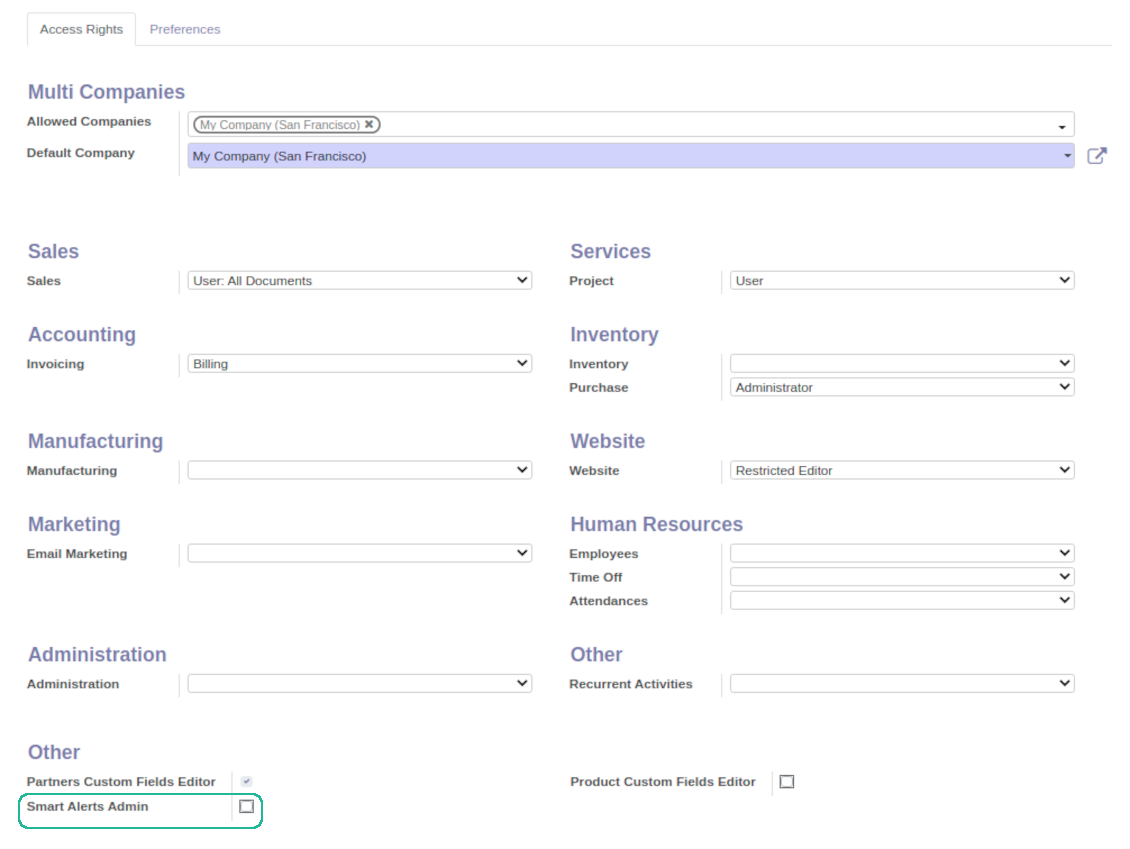Expand Allowed Companies dropdown arrow

click(x=1062, y=127)
